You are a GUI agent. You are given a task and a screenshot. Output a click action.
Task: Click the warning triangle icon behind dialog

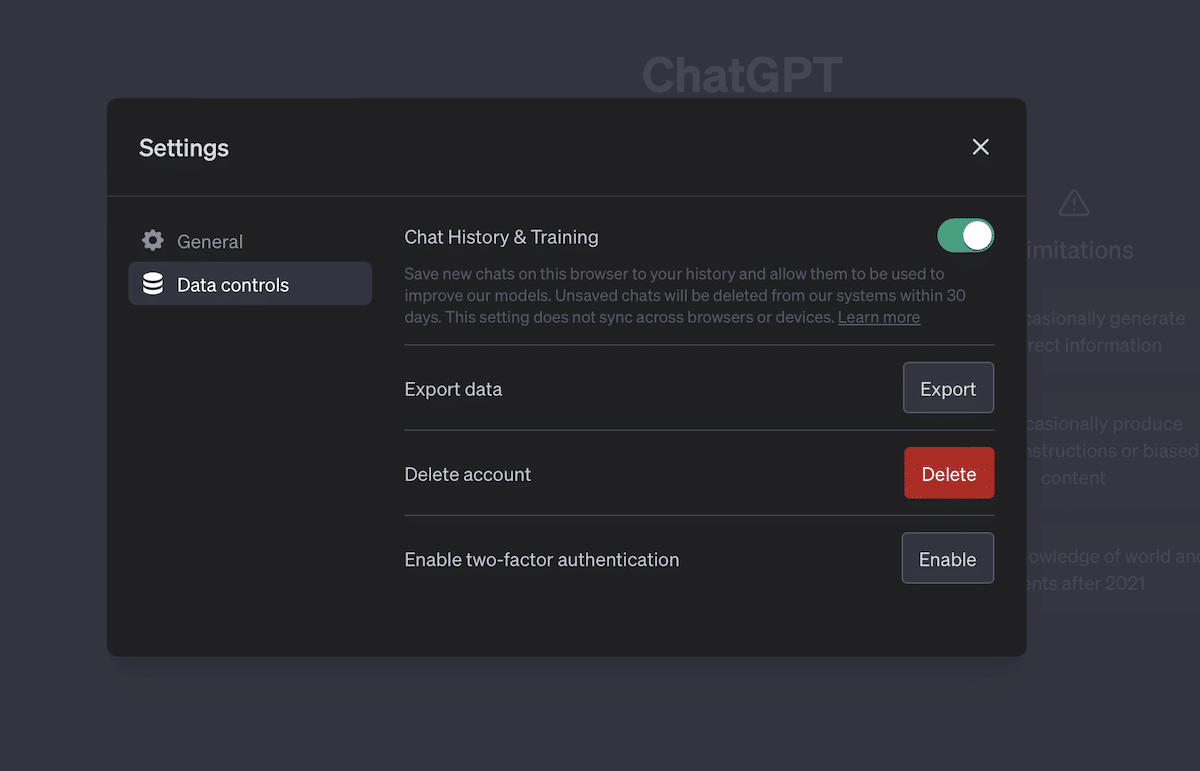tap(1073, 203)
